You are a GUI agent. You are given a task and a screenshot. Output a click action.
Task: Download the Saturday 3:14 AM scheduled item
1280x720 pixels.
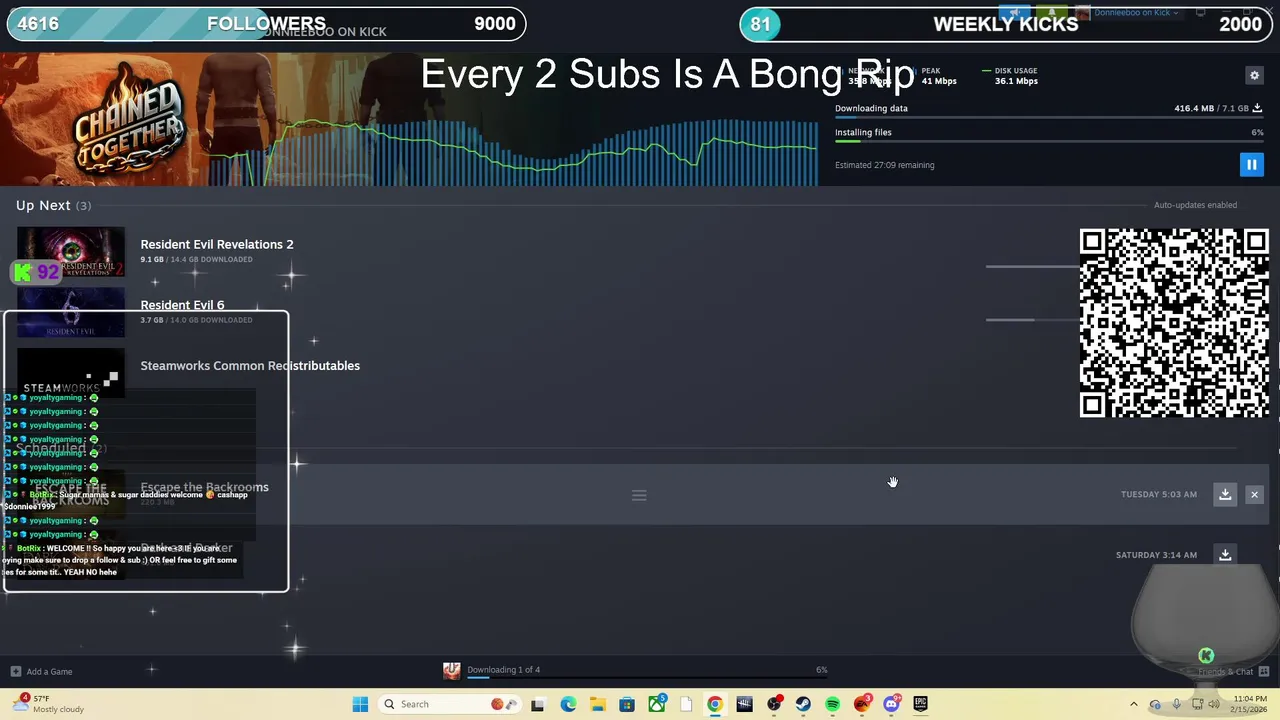(x=1225, y=555)
